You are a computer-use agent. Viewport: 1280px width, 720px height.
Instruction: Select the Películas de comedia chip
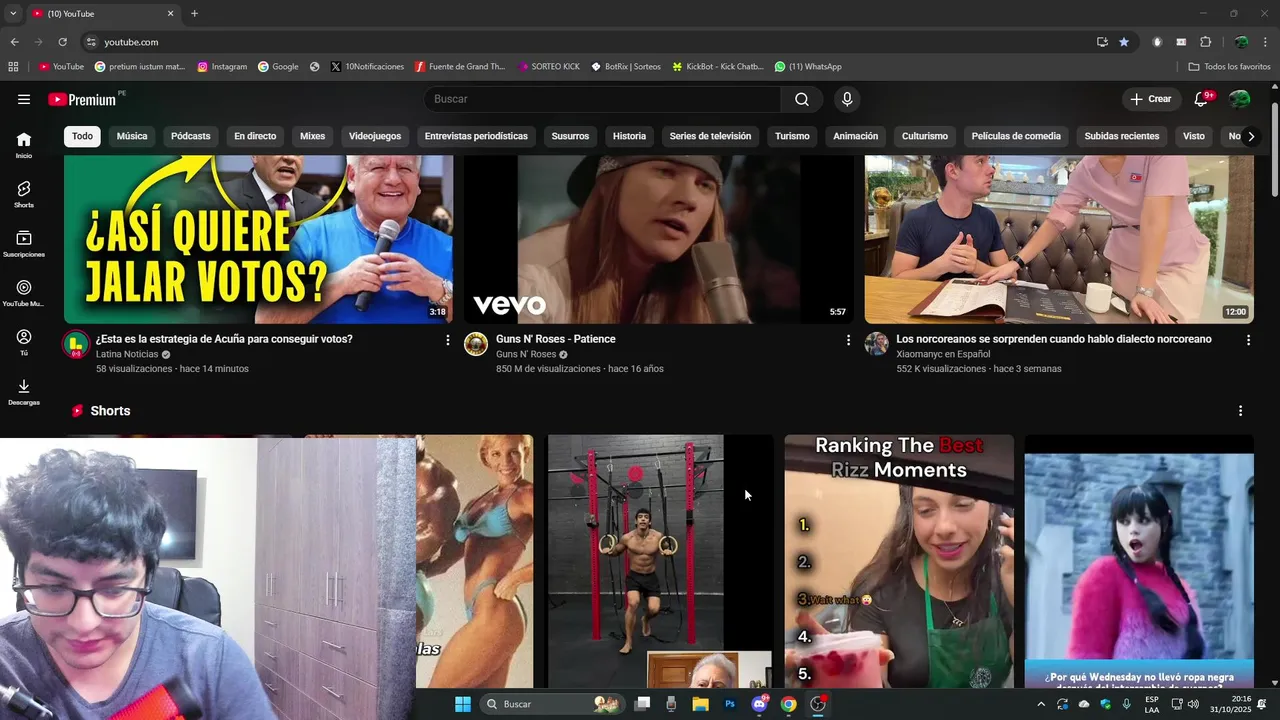[1016, 136]
